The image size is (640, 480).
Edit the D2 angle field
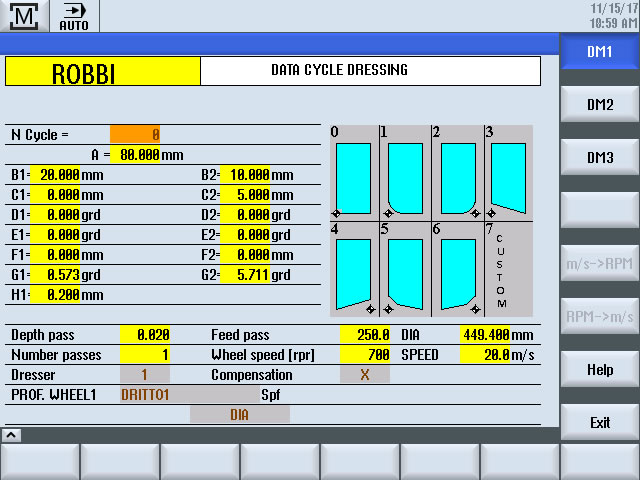[245, 215]
